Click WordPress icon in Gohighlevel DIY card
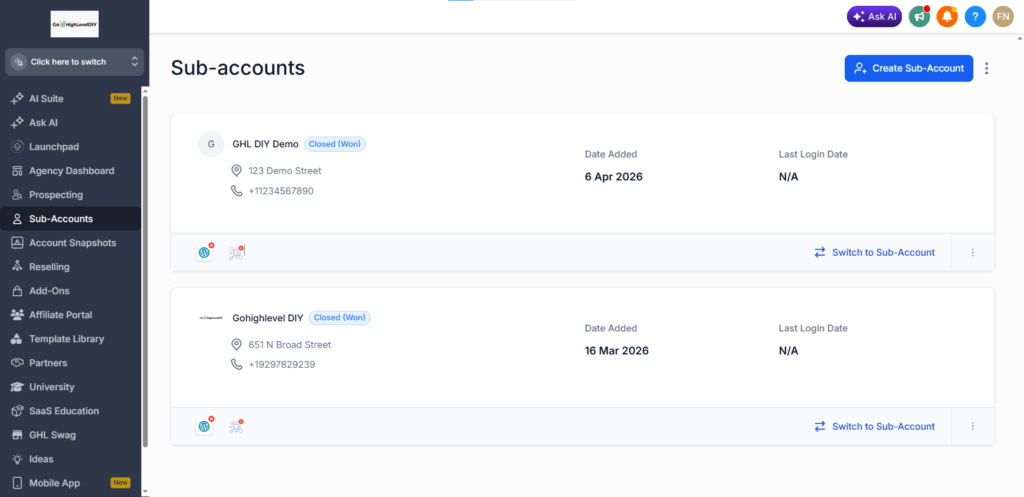This screenshot has height=497, width=1024. point(204,426)
